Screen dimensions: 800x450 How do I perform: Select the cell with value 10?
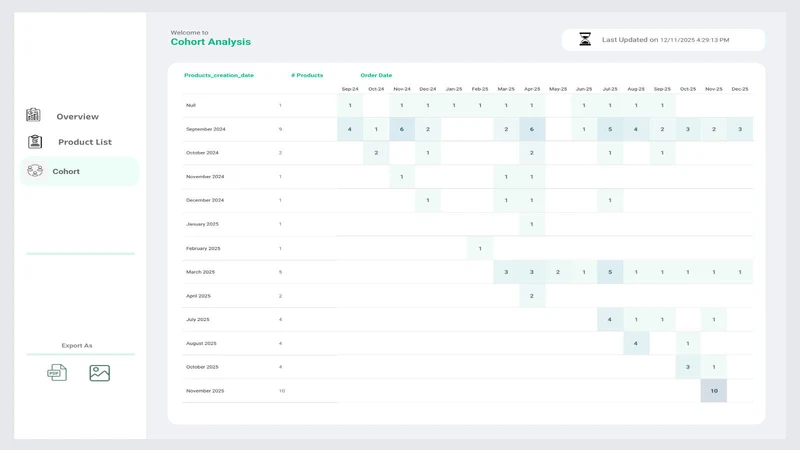pyautogui.click(x=714, y=391)
